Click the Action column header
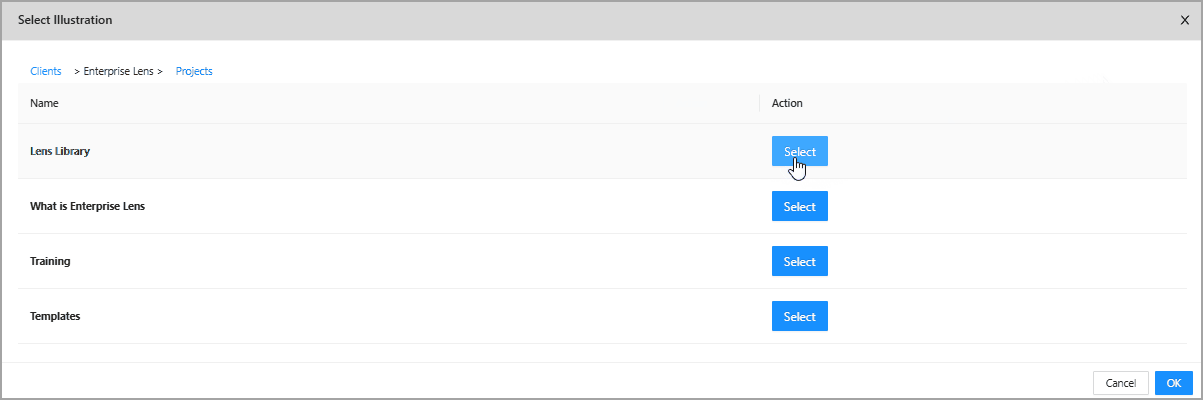 pos(787,103)
